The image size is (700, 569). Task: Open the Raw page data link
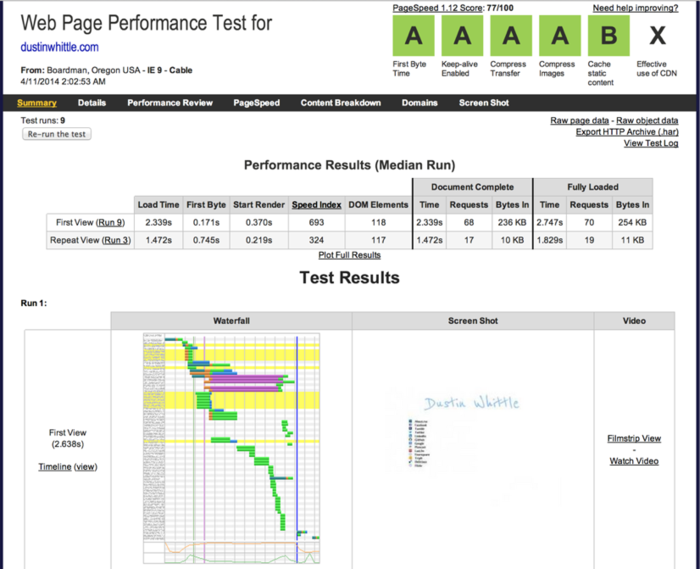pos(579,120)
